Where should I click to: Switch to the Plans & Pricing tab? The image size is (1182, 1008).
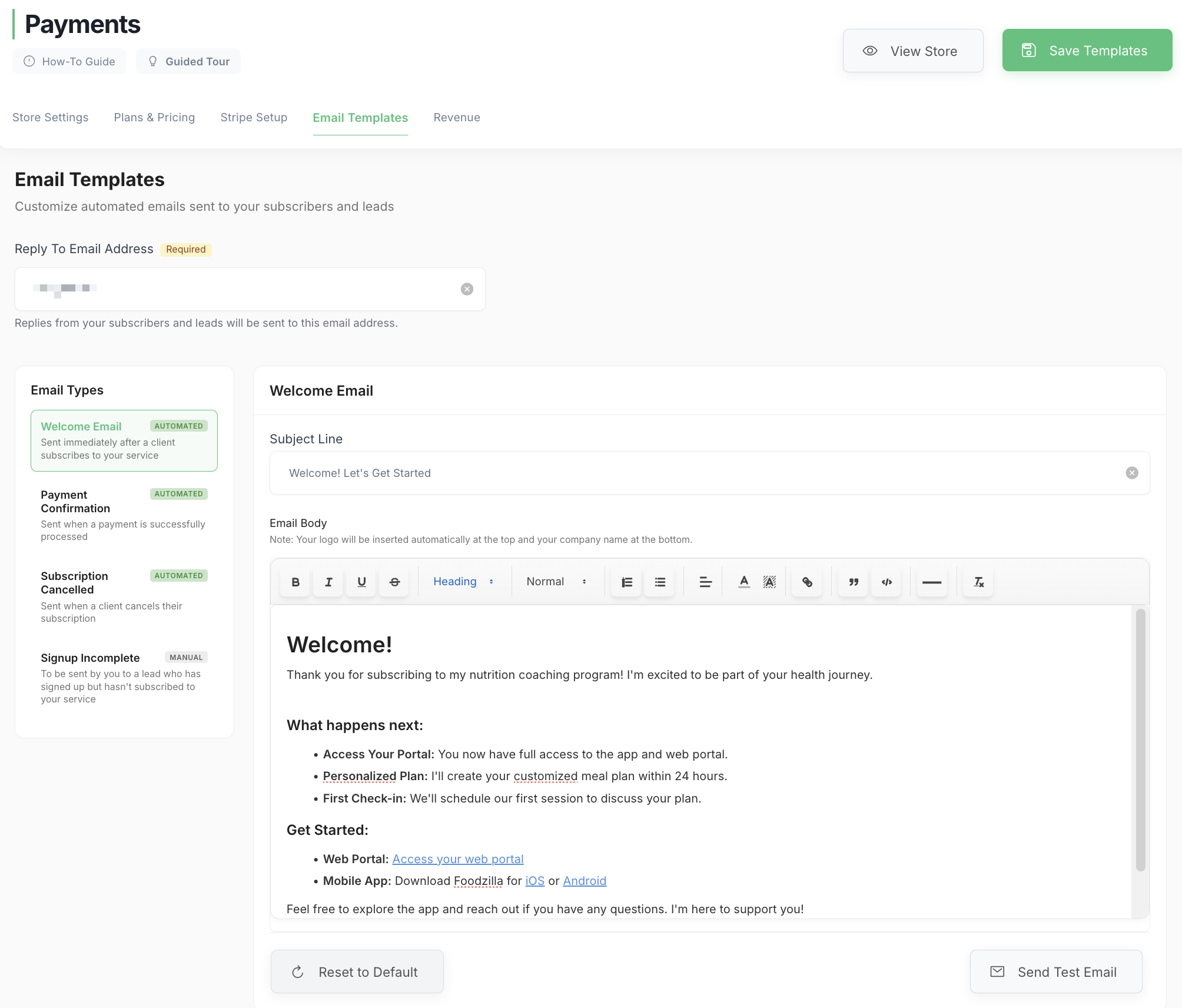tap(154, 117)
